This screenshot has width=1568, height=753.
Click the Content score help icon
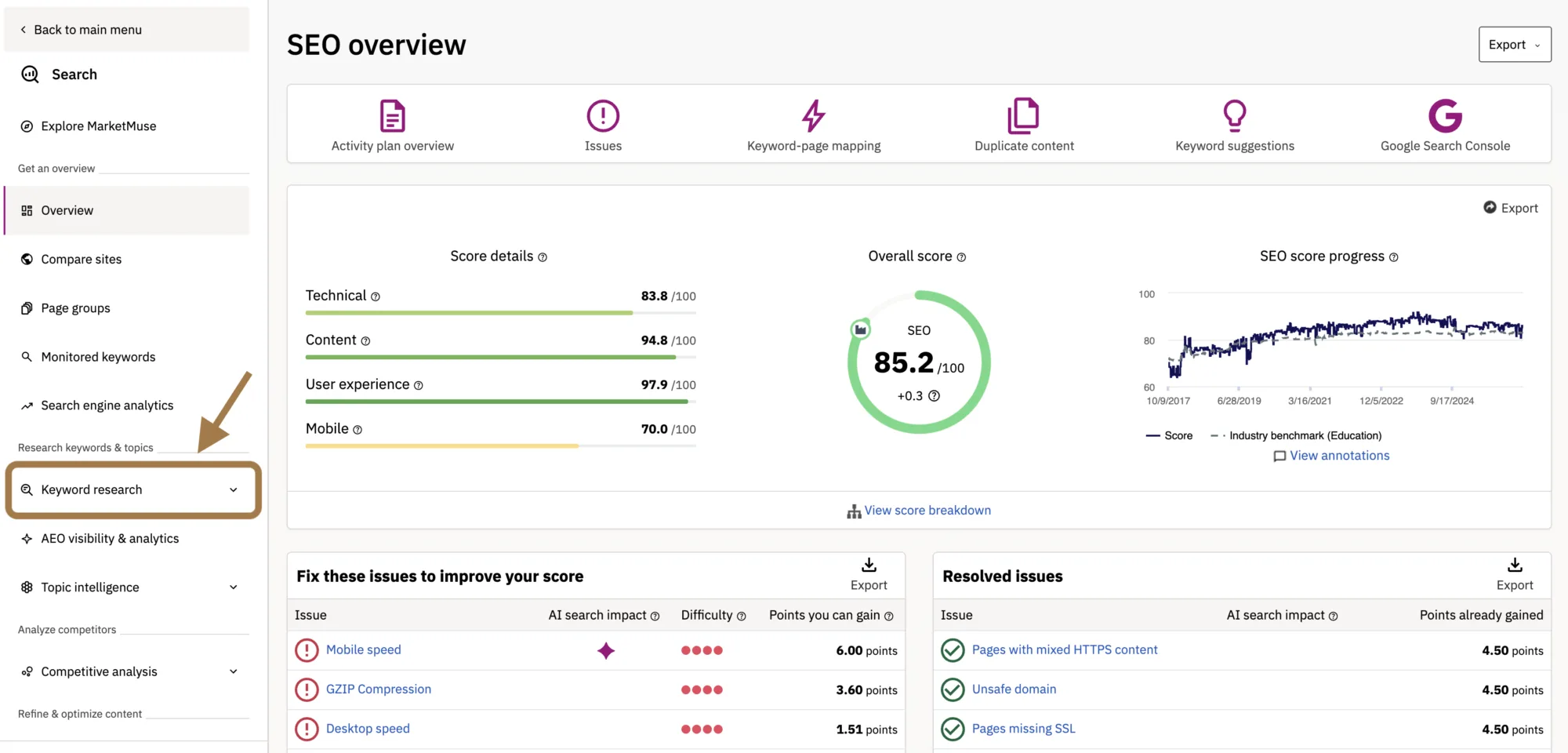coord(365,341)
